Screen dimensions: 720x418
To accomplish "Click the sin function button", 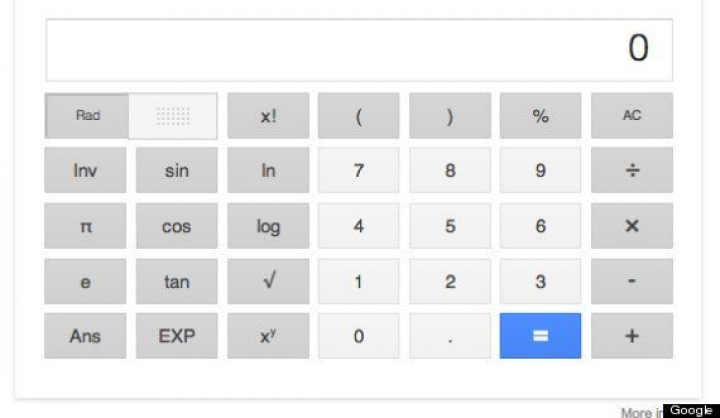I will click(176, 171).
